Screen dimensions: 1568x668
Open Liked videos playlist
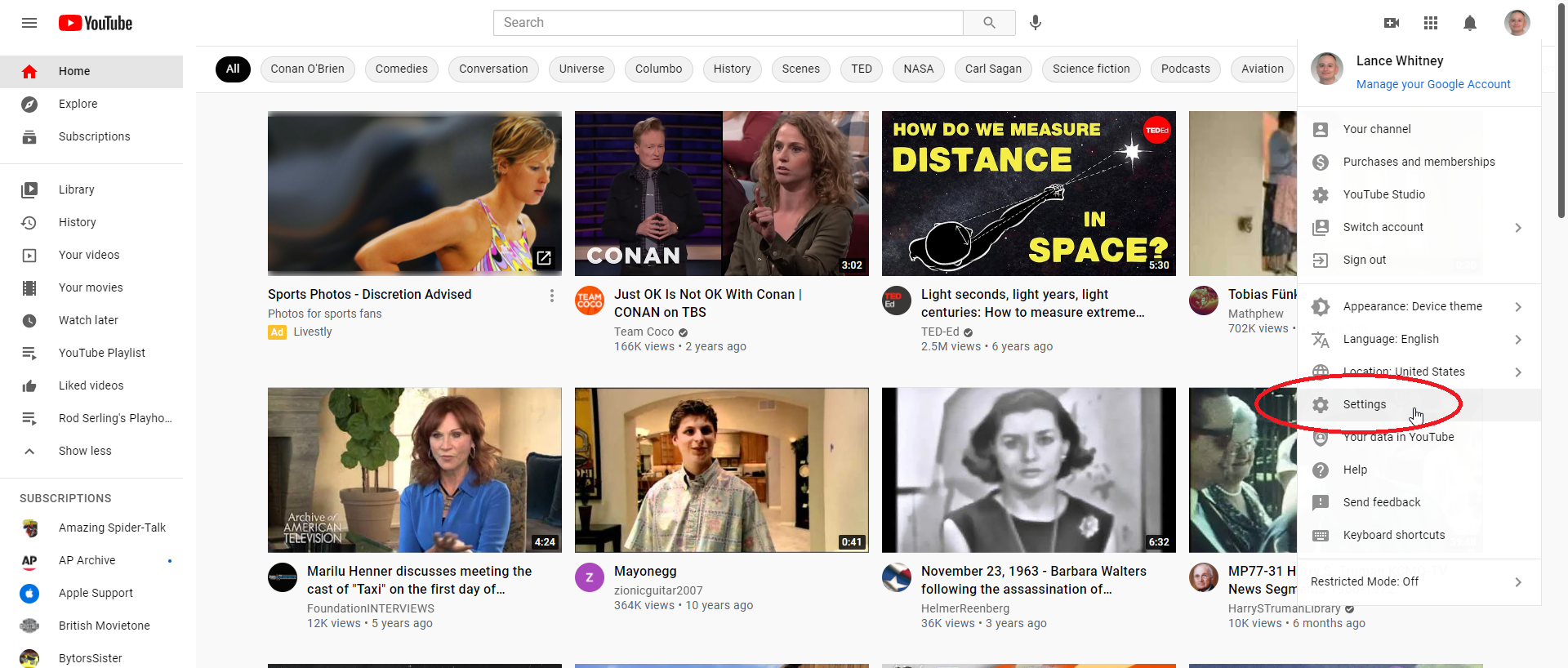91,385
